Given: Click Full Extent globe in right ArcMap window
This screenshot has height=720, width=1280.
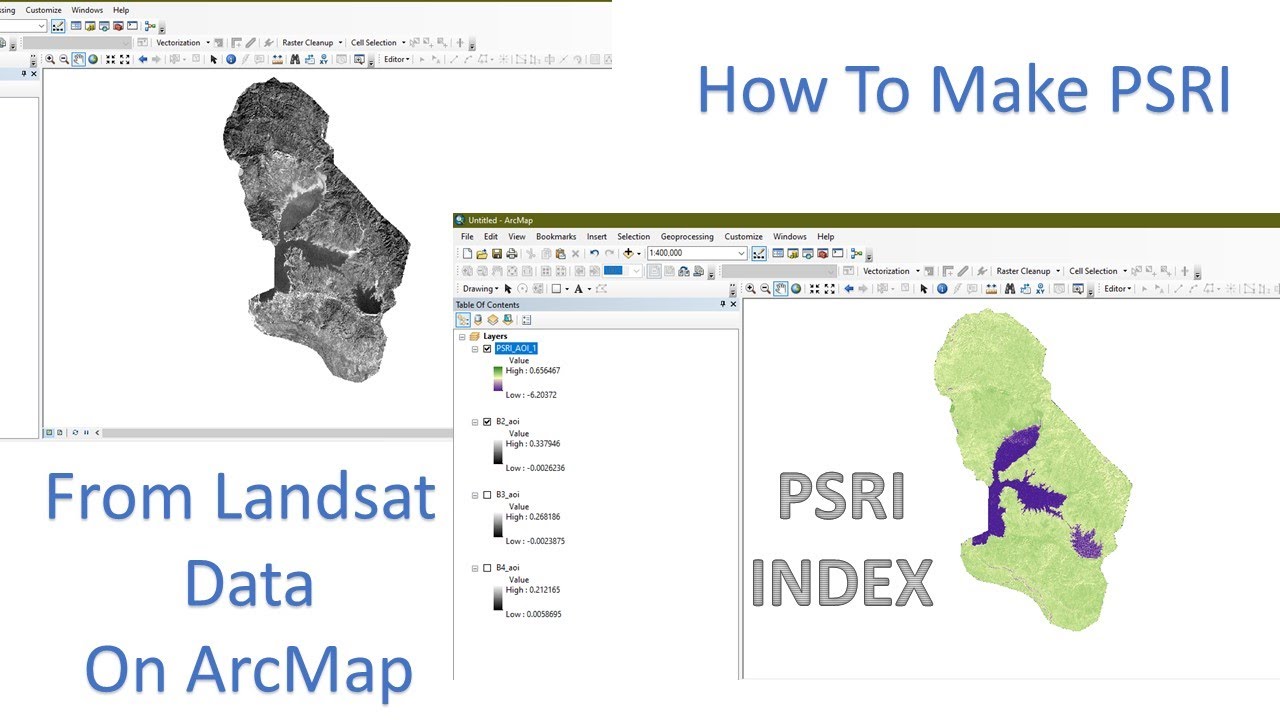Looking at the screenshot, I should [796, 288].
